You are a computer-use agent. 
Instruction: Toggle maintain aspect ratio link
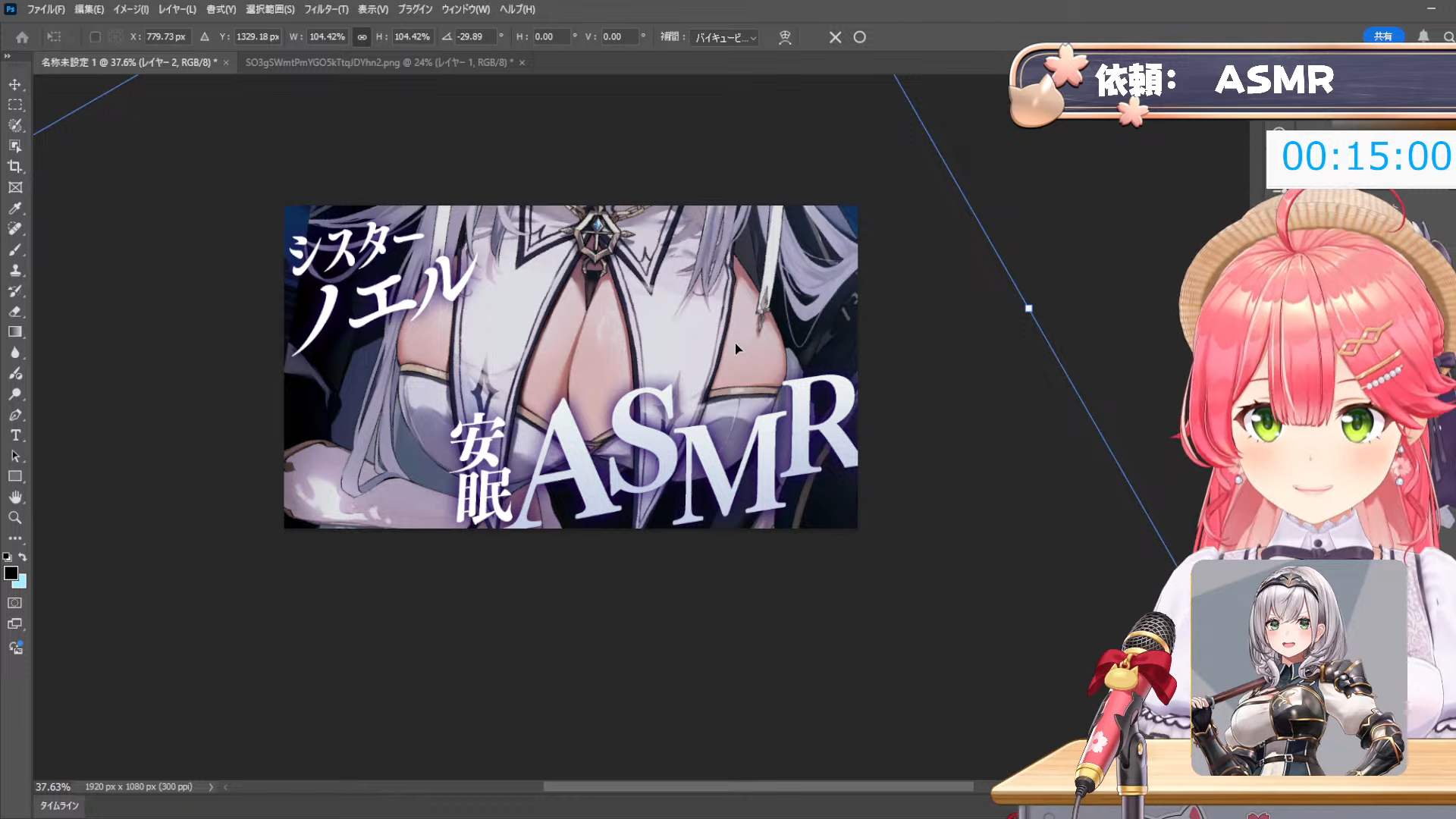point(362,36)
